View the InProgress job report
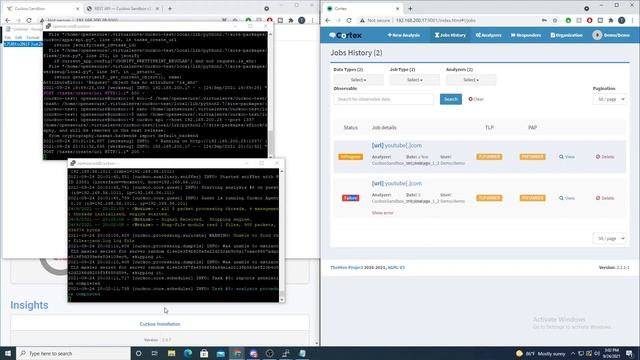The image size is (640, 360). coord(567,157)
